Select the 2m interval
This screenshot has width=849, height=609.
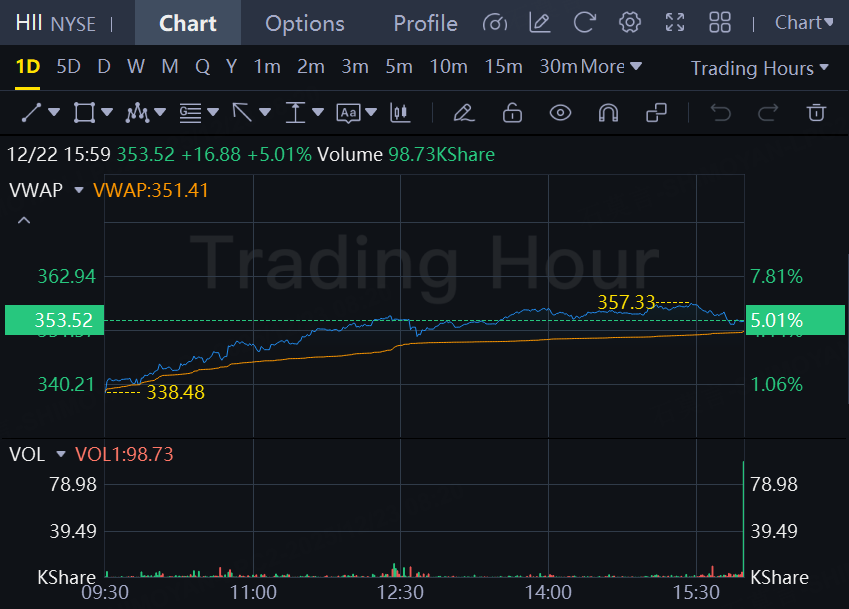coord(311,67)
